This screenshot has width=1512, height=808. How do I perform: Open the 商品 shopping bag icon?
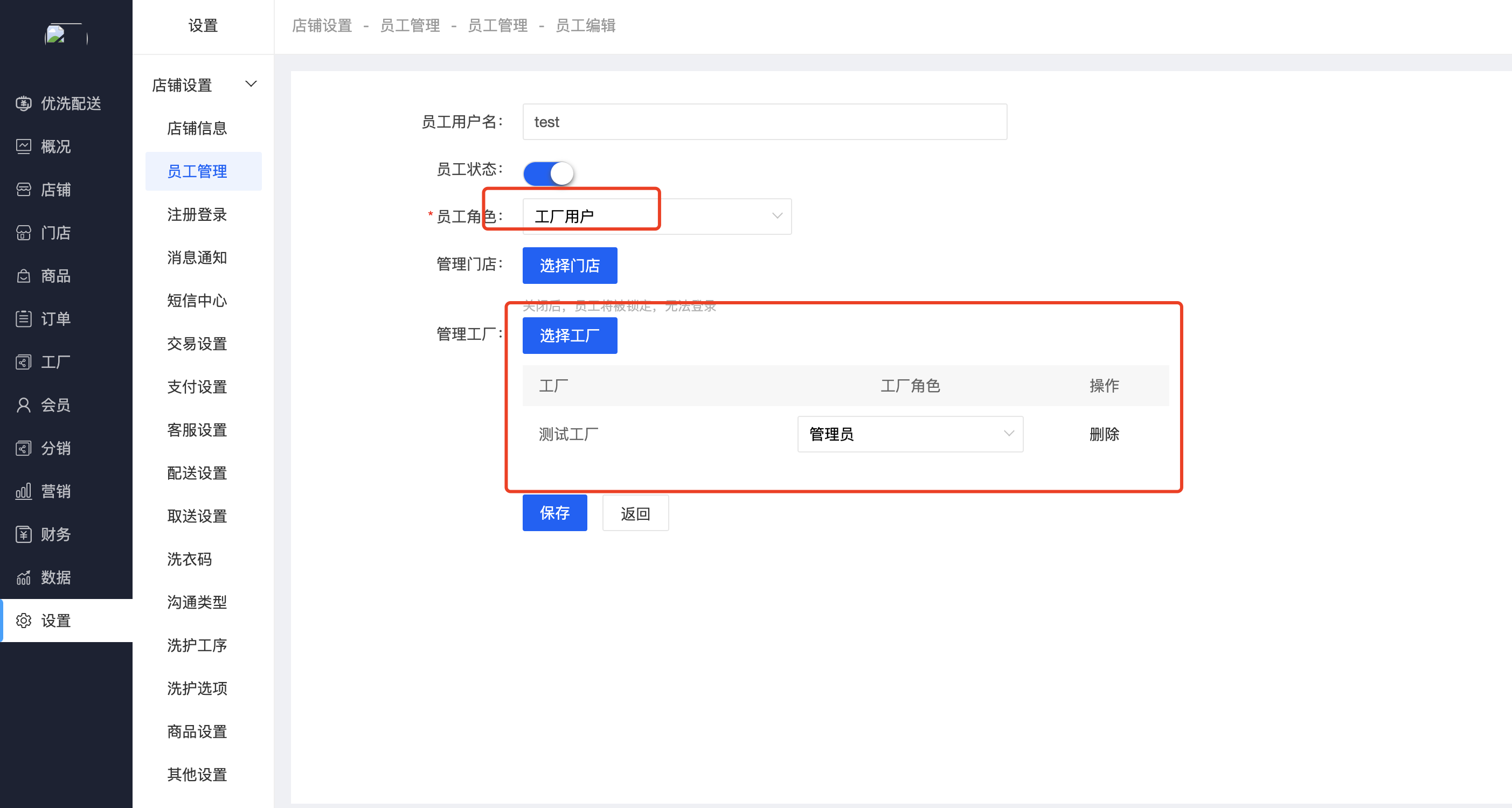(24, 276)
